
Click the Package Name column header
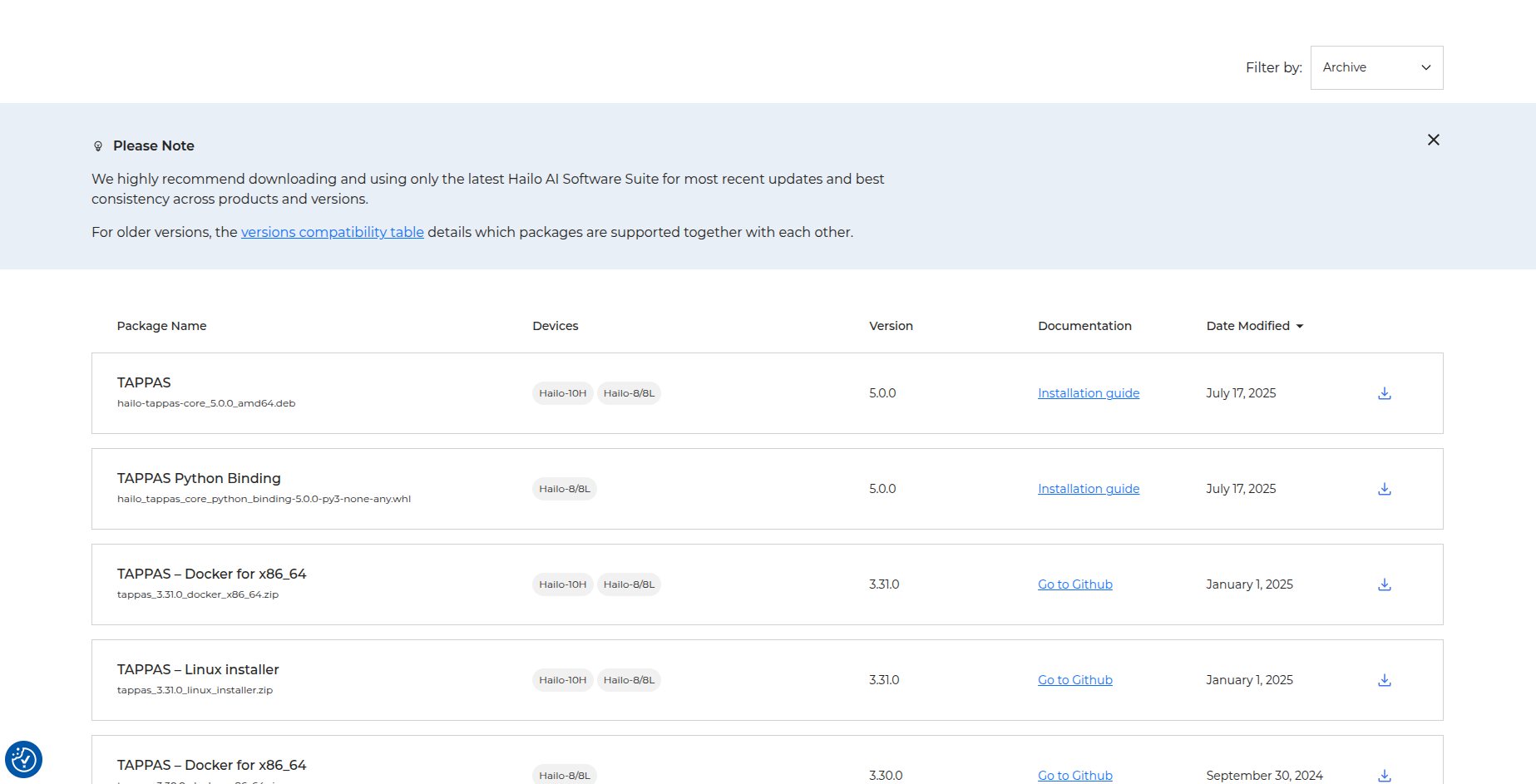coord(161,326)
